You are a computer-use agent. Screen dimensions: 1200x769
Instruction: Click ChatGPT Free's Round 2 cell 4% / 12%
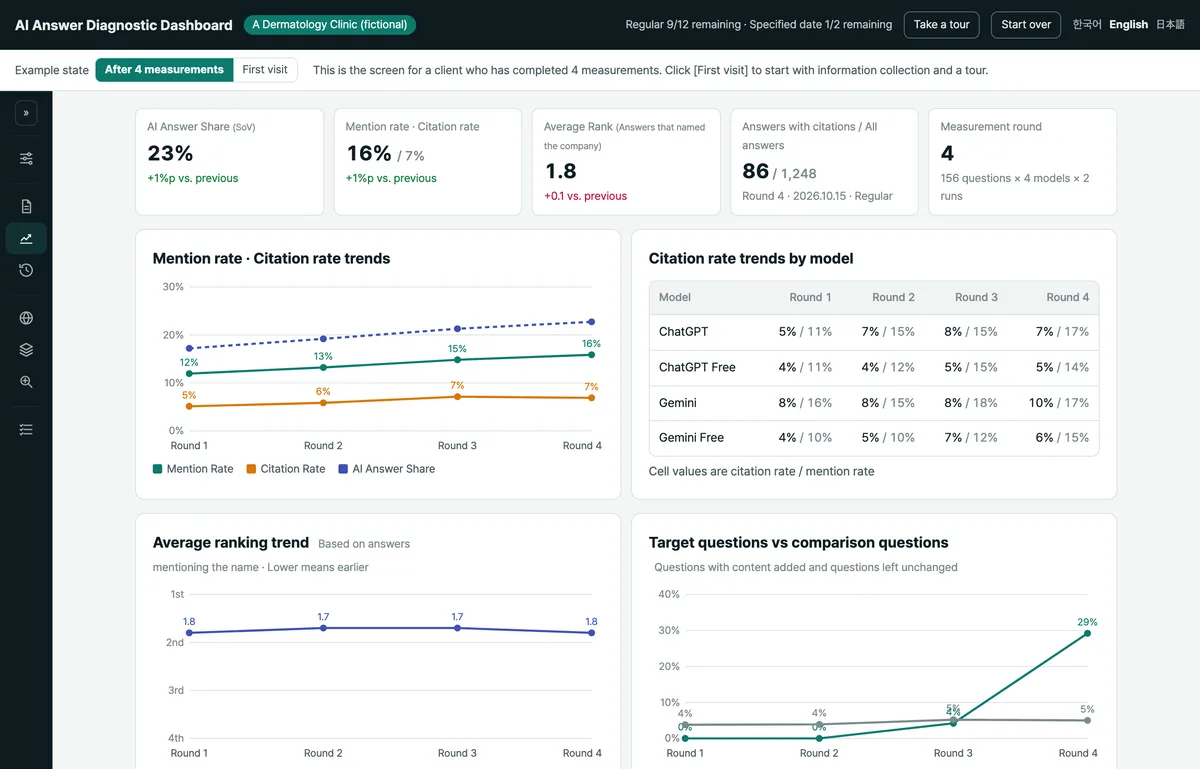tap(888, 367)
